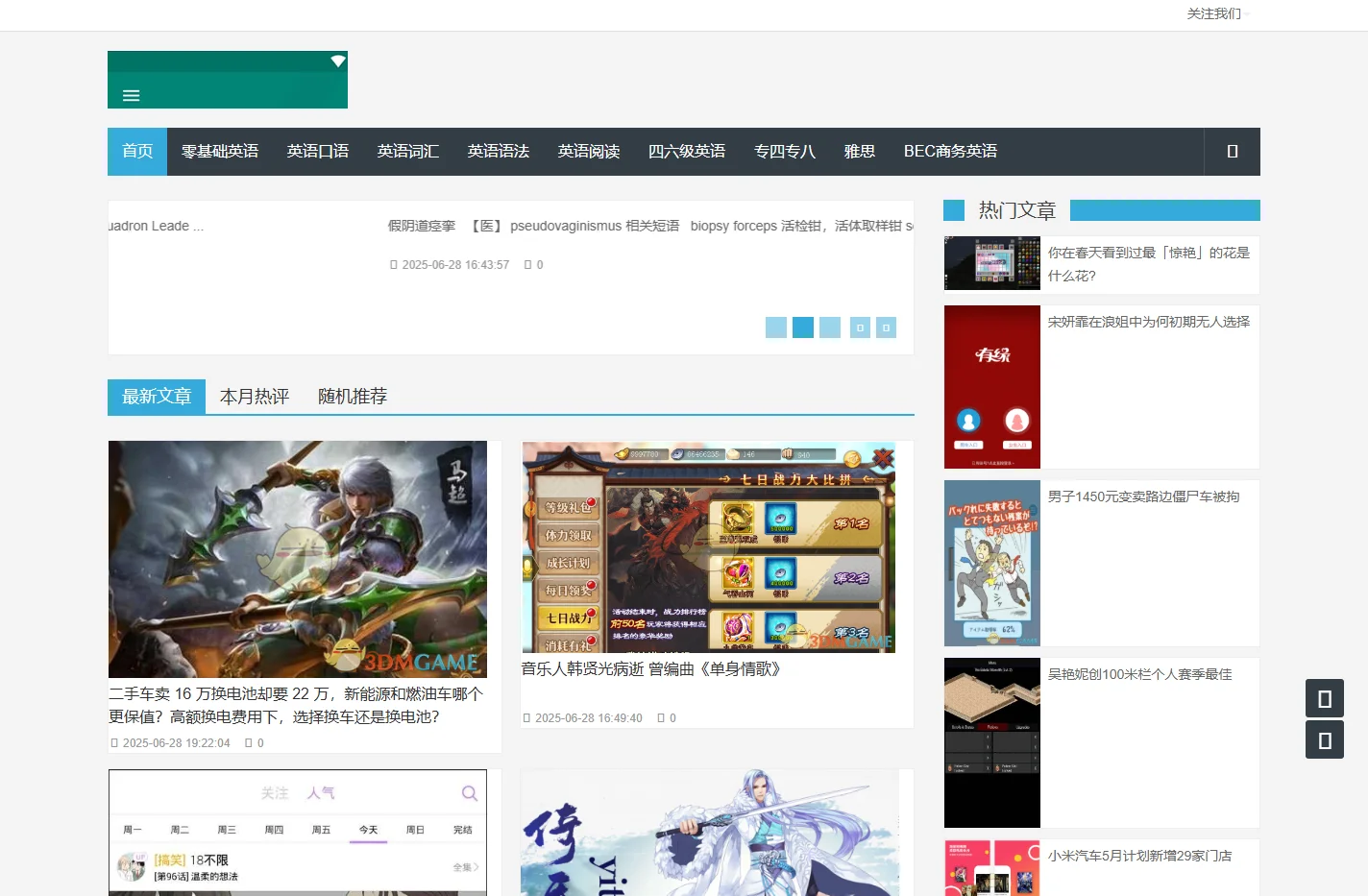Click the white-haired swordsman article thumbnail
The height and width of the screenshot is (896, 1368).
[710, 833]
